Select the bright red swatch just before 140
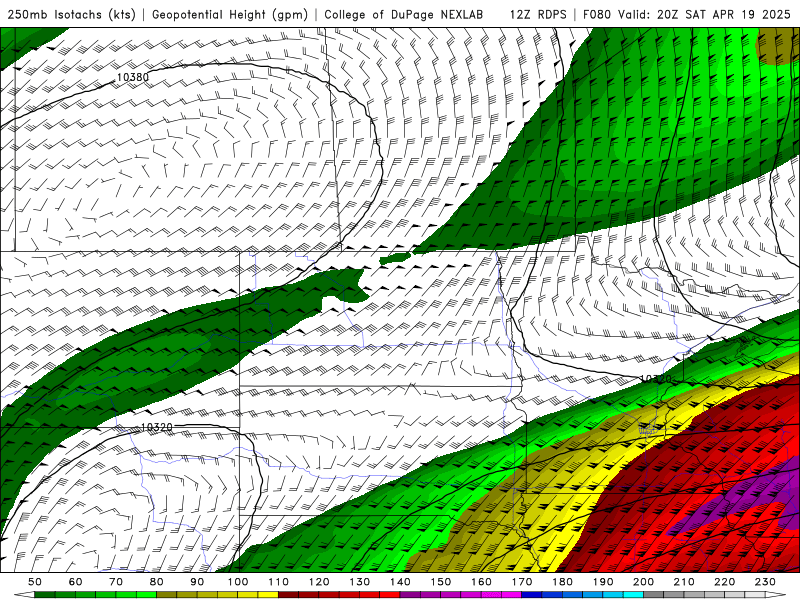 390,595
